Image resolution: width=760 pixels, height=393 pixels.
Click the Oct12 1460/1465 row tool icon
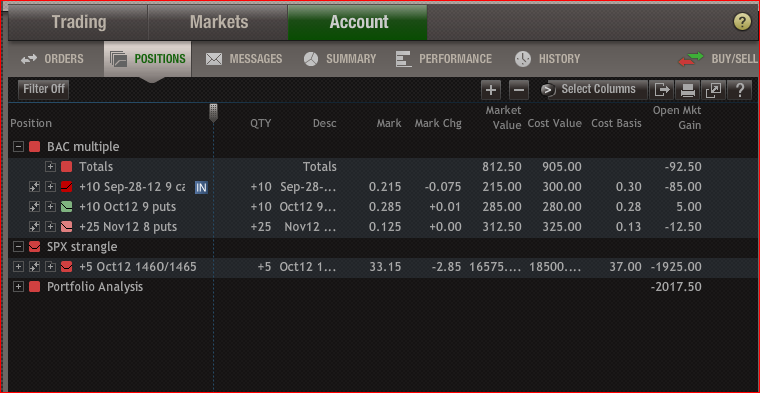pyautogui.click(x=34, y=267)
